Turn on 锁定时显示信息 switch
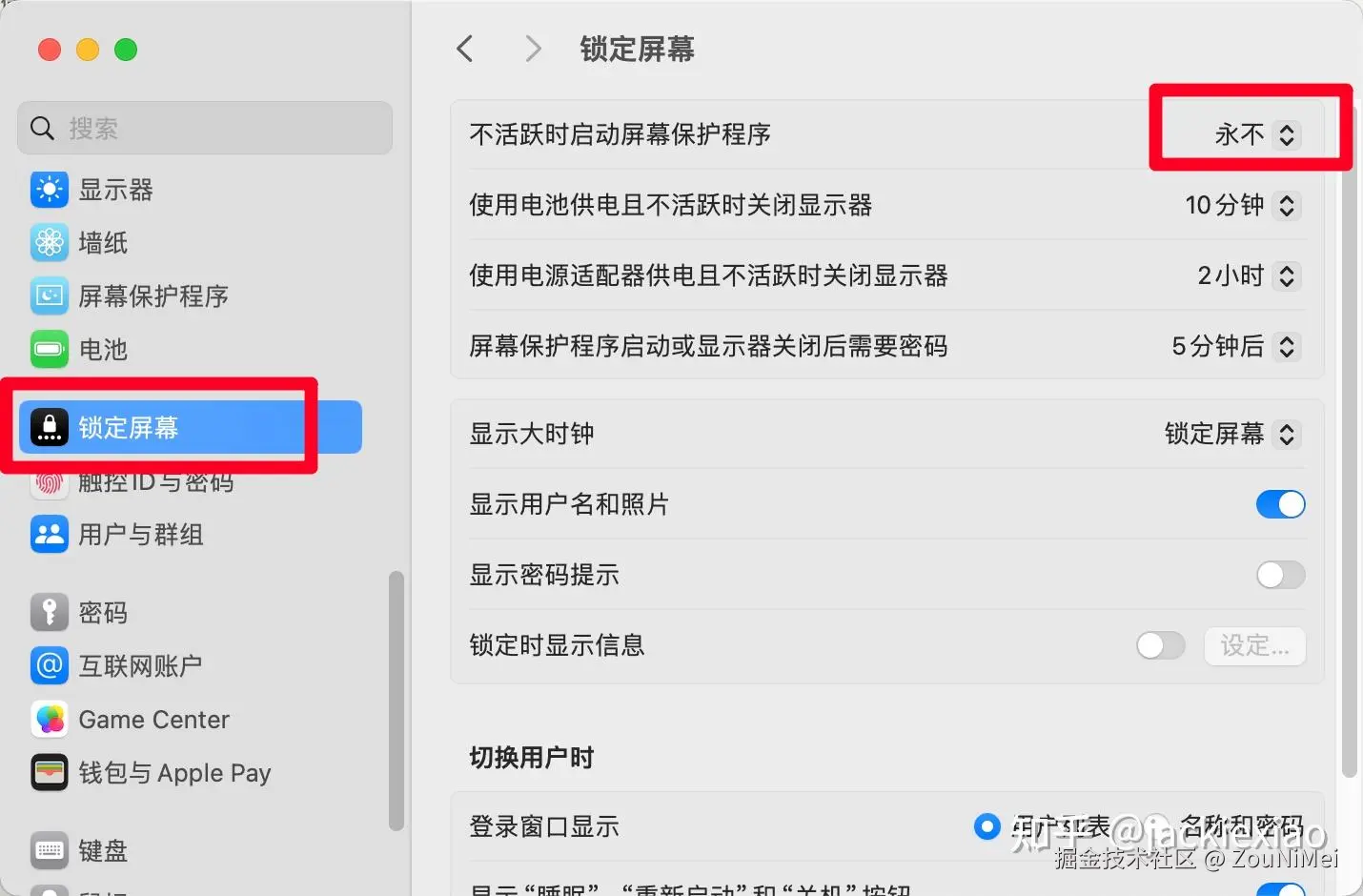Image resolution: width=1363 pixels, height=896 pixels. (x=1160, y=645)
